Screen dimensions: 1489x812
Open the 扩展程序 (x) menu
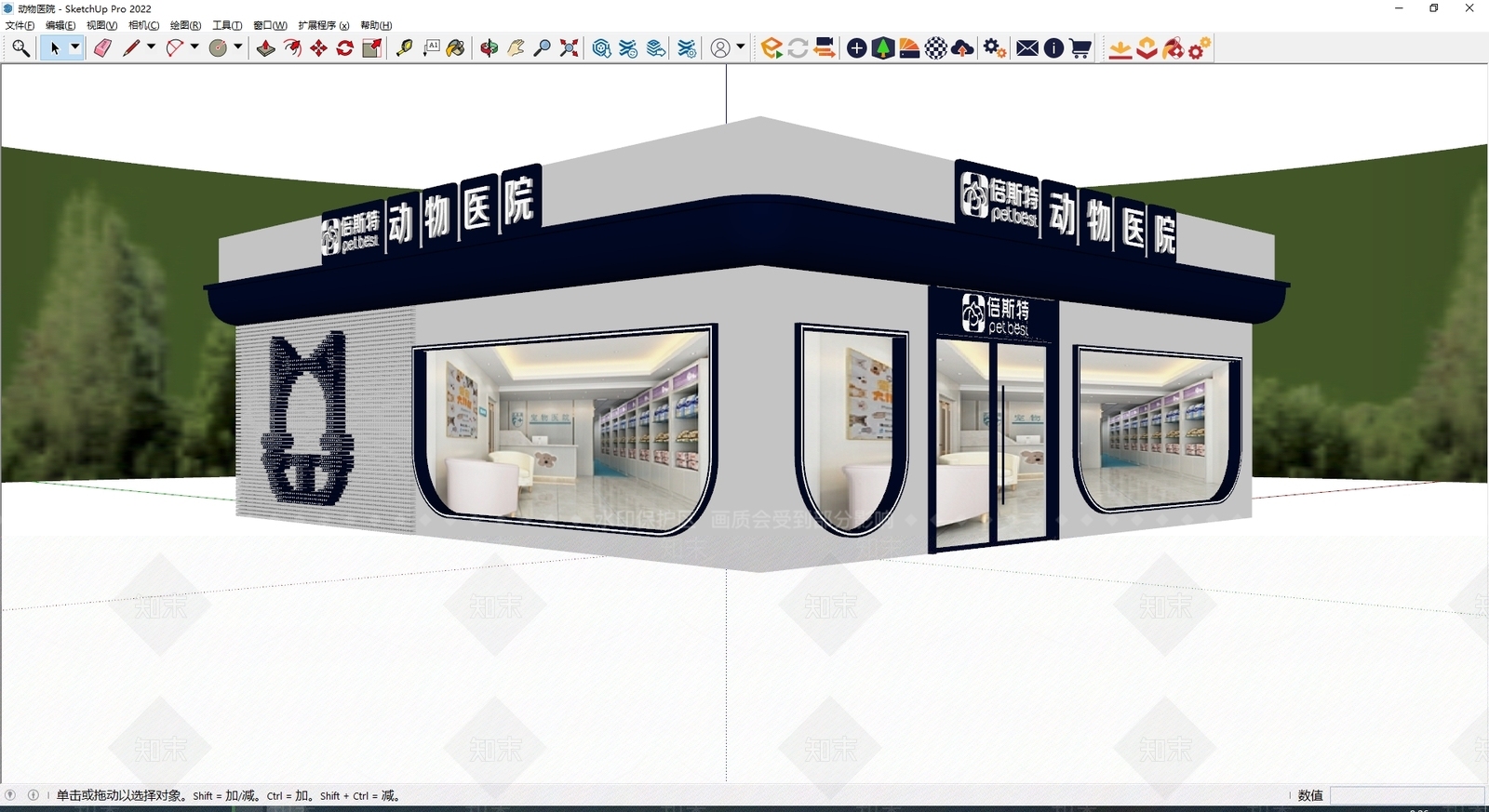point(324,25)
